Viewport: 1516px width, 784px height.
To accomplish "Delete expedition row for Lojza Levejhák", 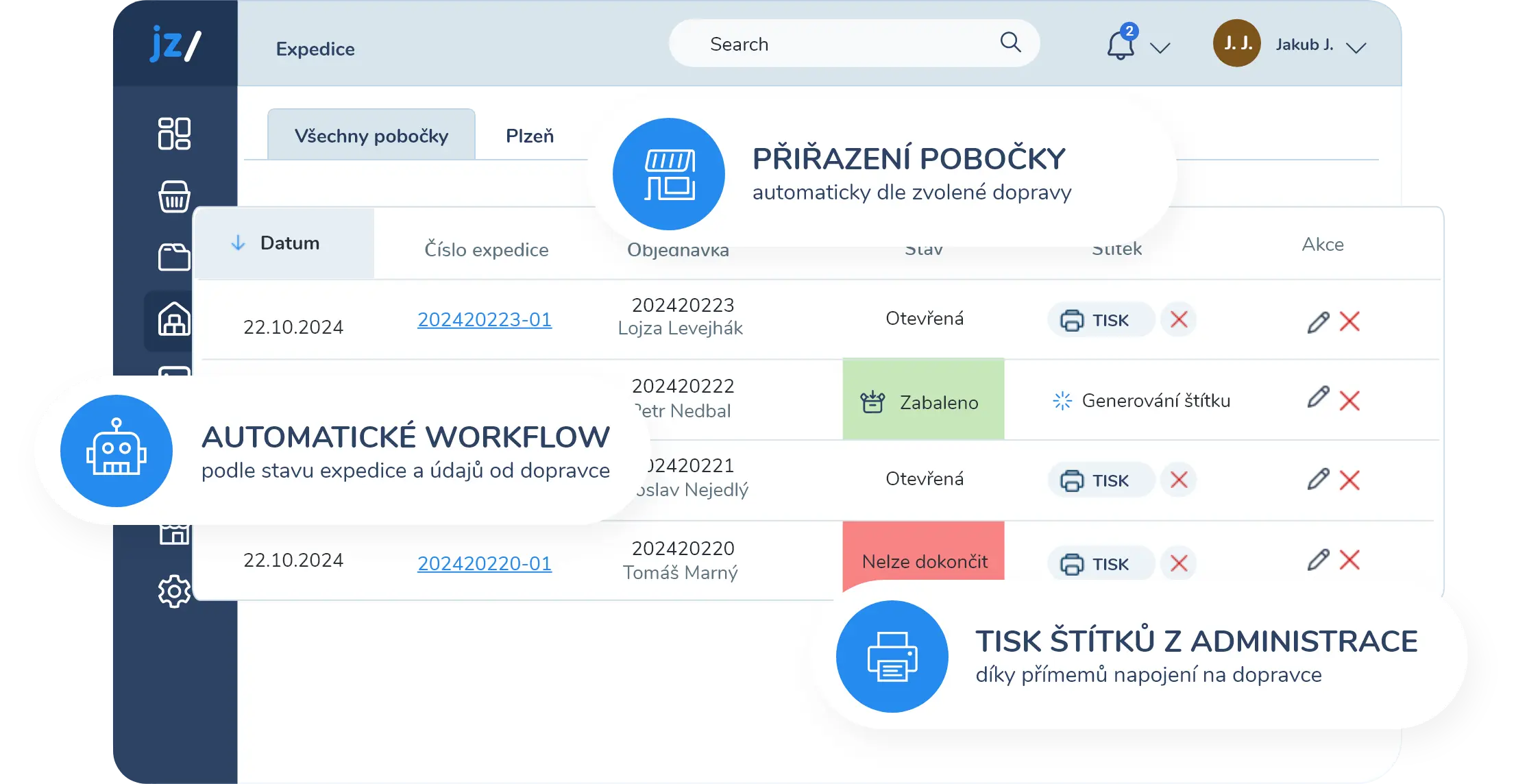I will pyautogui.click(x=1349, y=321).
